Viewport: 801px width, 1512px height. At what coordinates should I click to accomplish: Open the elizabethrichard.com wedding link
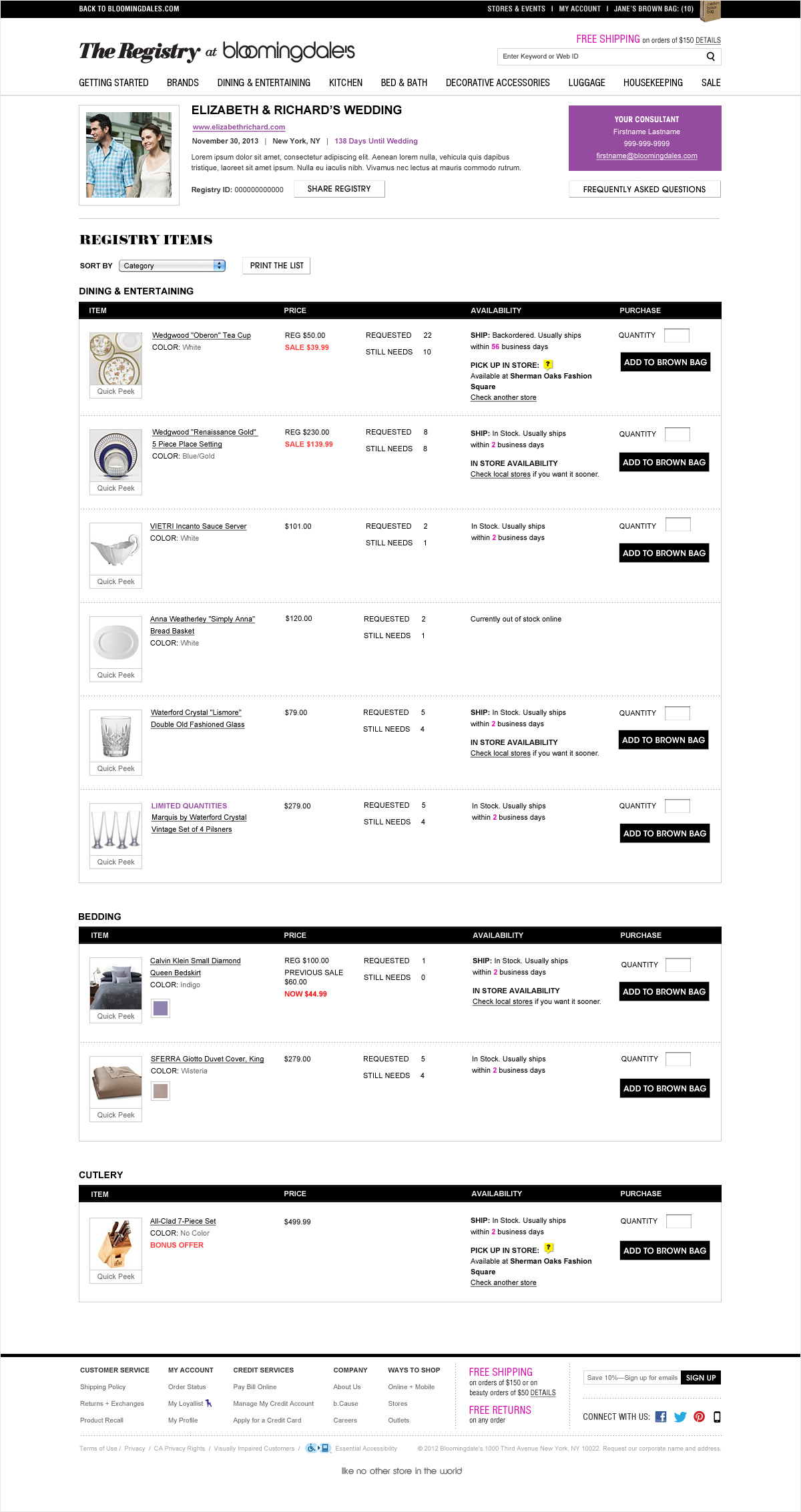click(239, 127)
